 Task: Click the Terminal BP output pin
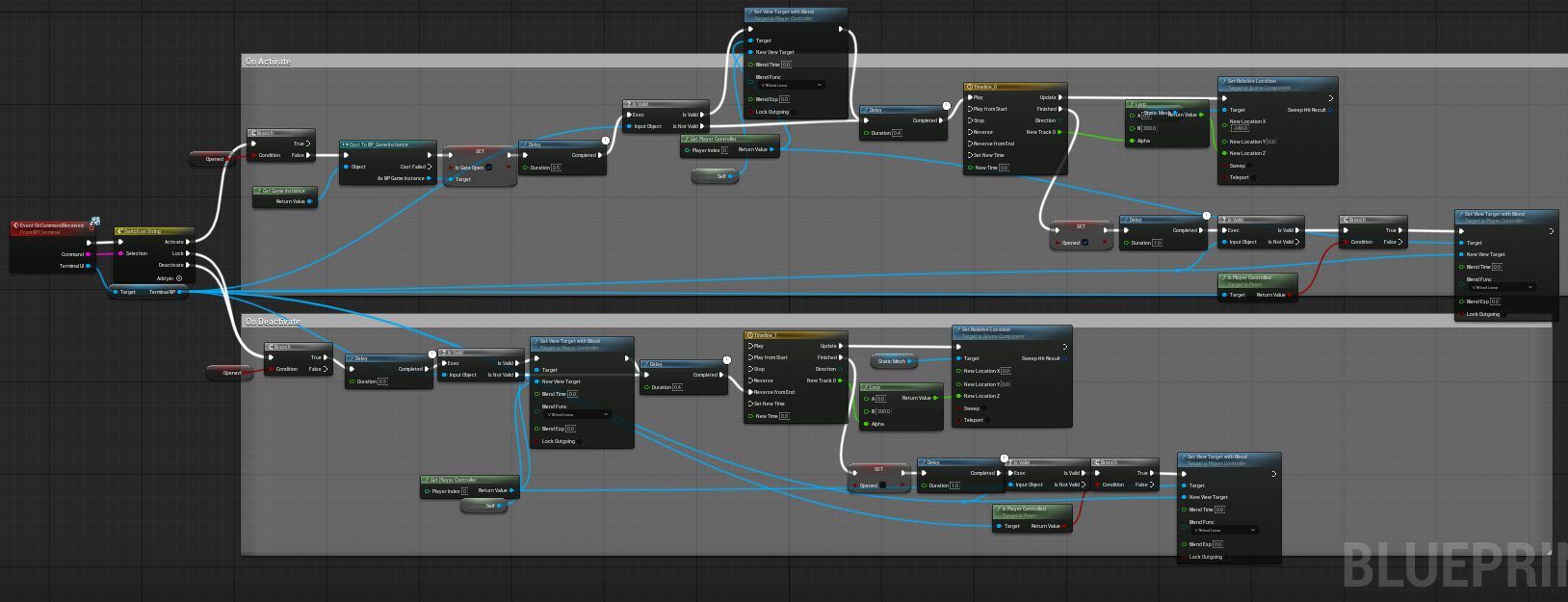tap(180, 292)
